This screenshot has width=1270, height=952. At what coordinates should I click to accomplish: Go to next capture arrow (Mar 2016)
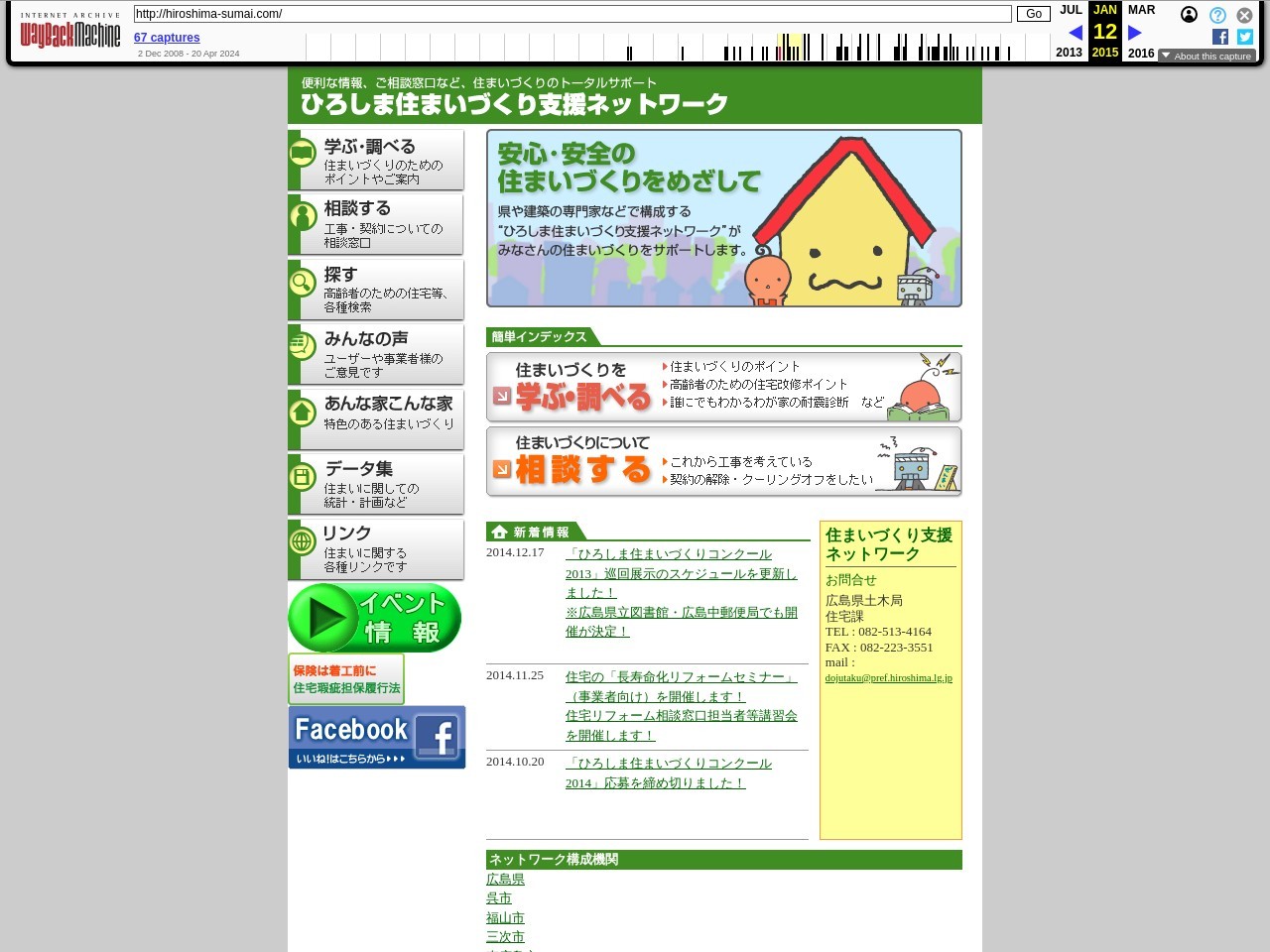(x=1135, y=33)
